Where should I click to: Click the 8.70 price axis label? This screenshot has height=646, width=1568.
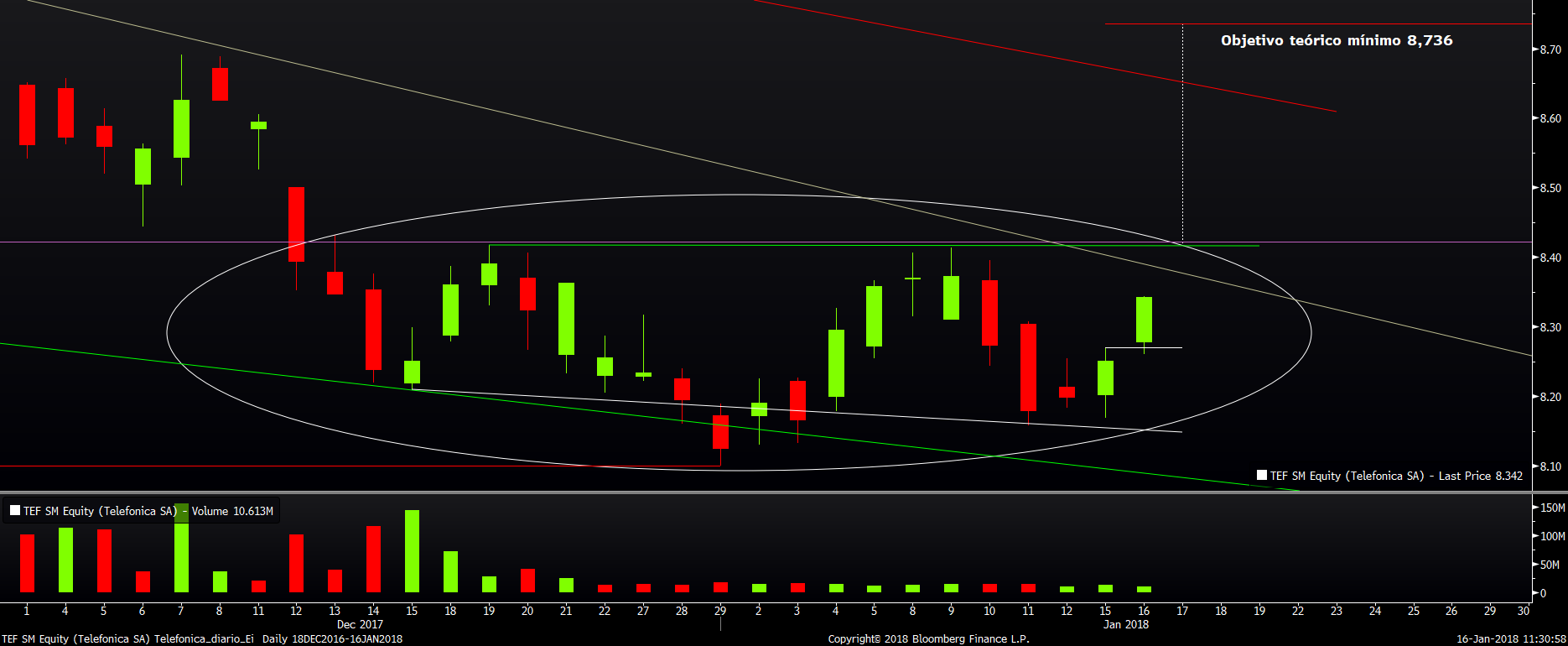1550,49
